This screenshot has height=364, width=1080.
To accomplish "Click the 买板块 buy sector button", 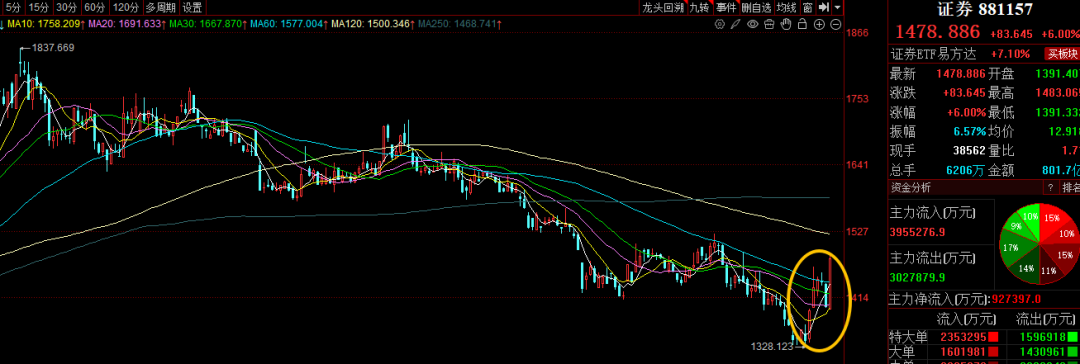I will pyautogui.click(x=1061, y=54).
